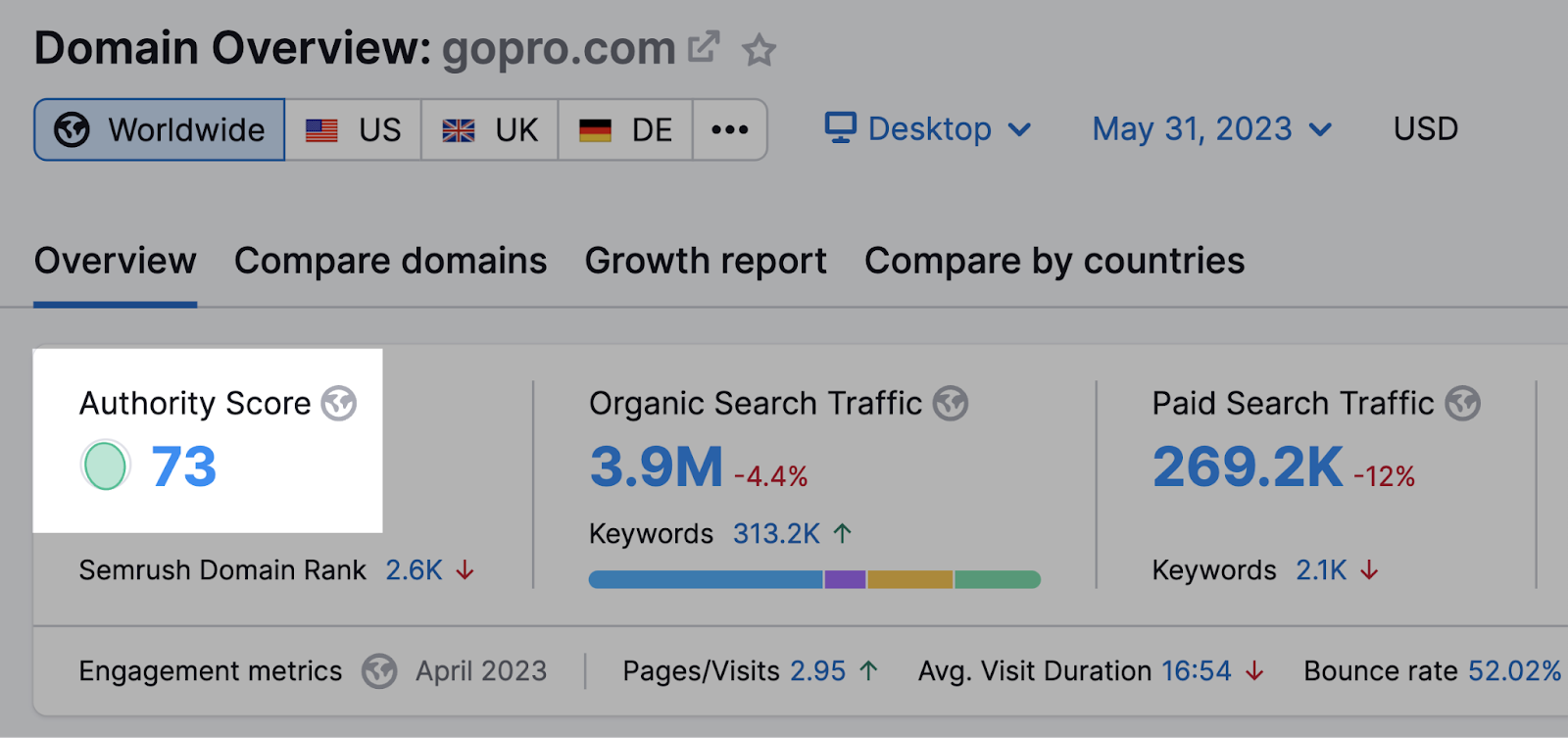Switch database to UK
Viewport: 1568px width, 738px height.
click(x=490, y=129)
